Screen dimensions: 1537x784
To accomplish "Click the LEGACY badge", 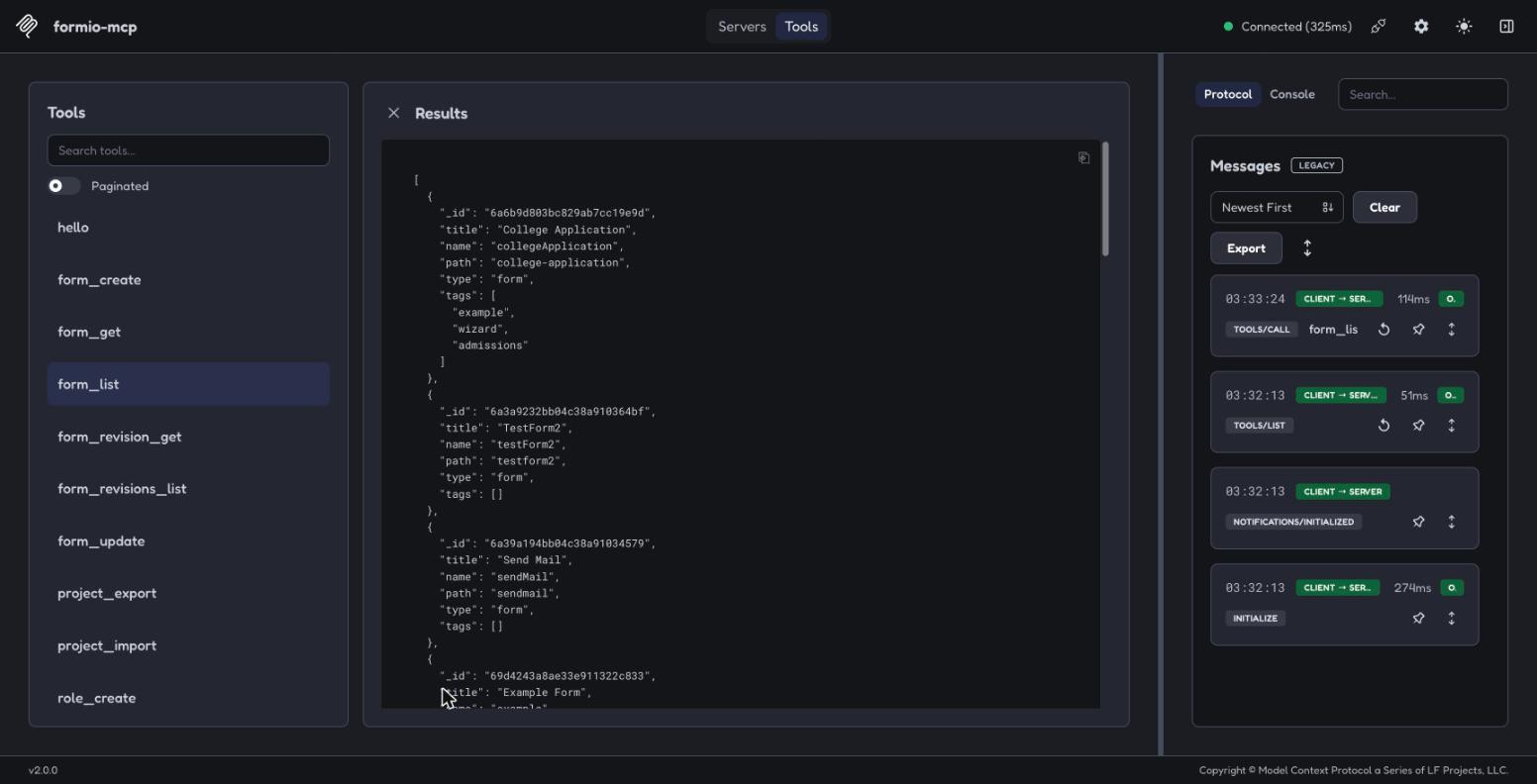I will (1316, 165).
